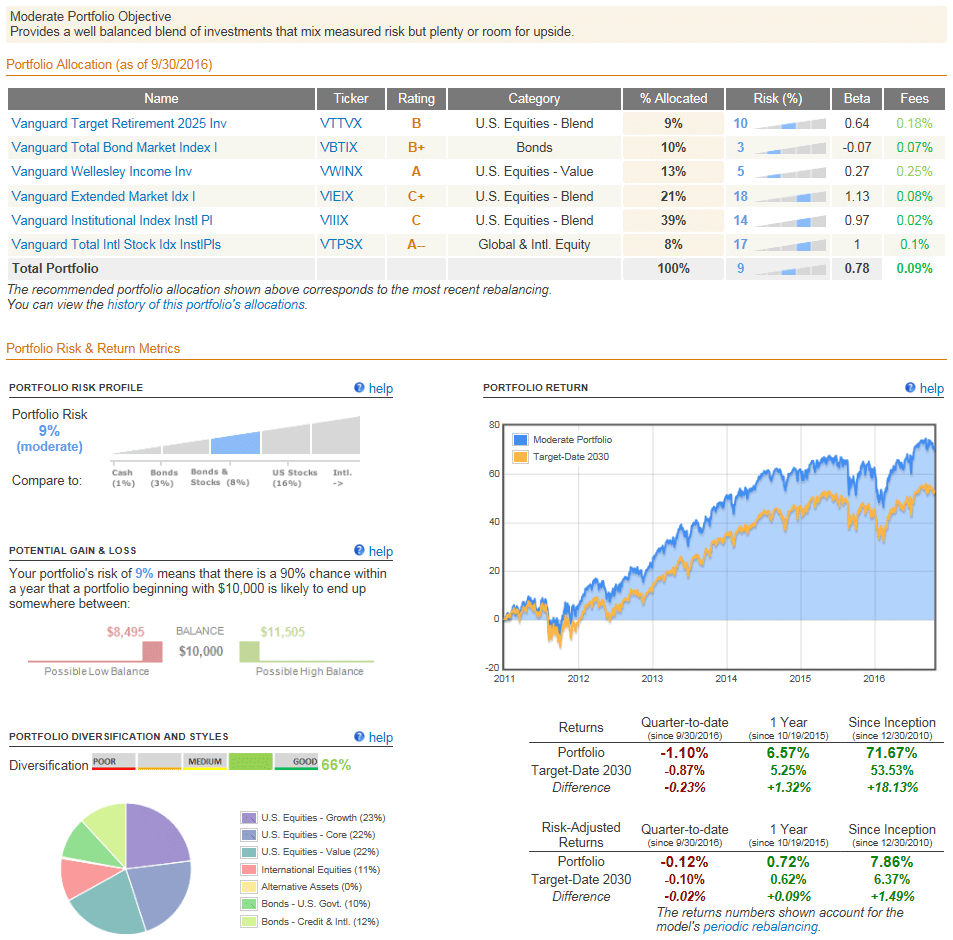The image size is (953, 940).
Task: Open Vanguard Extended Market Idx I fund
Action: coord(103,196)
